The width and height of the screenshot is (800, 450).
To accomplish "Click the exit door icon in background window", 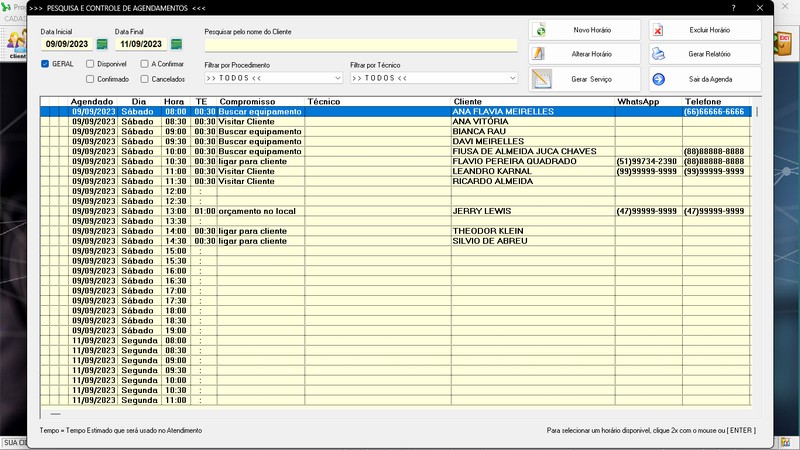I will pyautogui.click(x=783, y=43).
